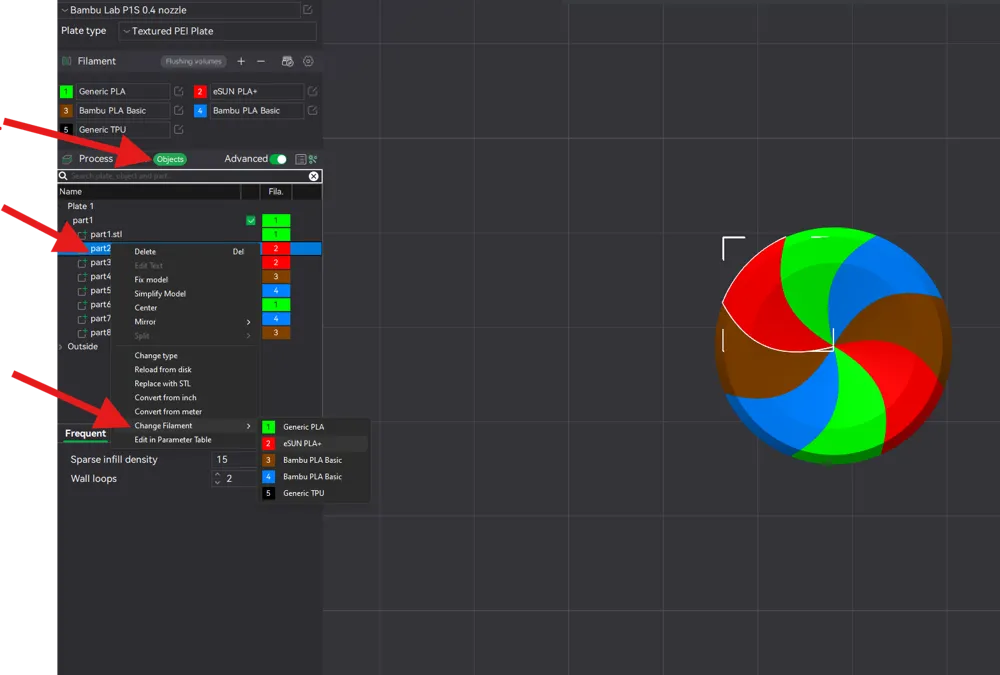Click the minus icon to remove filament
The image size is (1000, 675).
coord(261,61)
